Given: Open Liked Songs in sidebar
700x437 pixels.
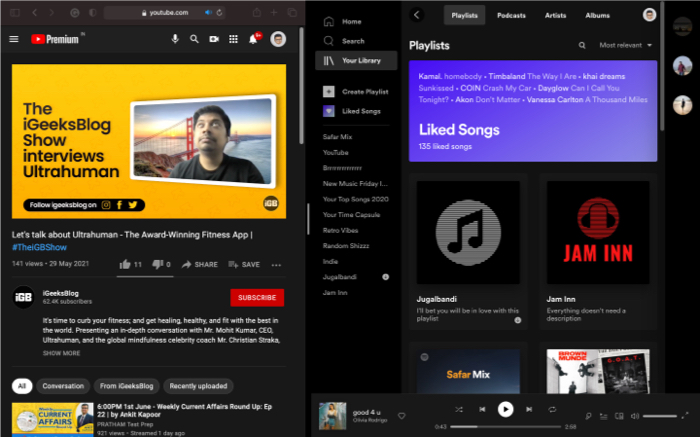Looking at the screenshot, I should point(352,111).
